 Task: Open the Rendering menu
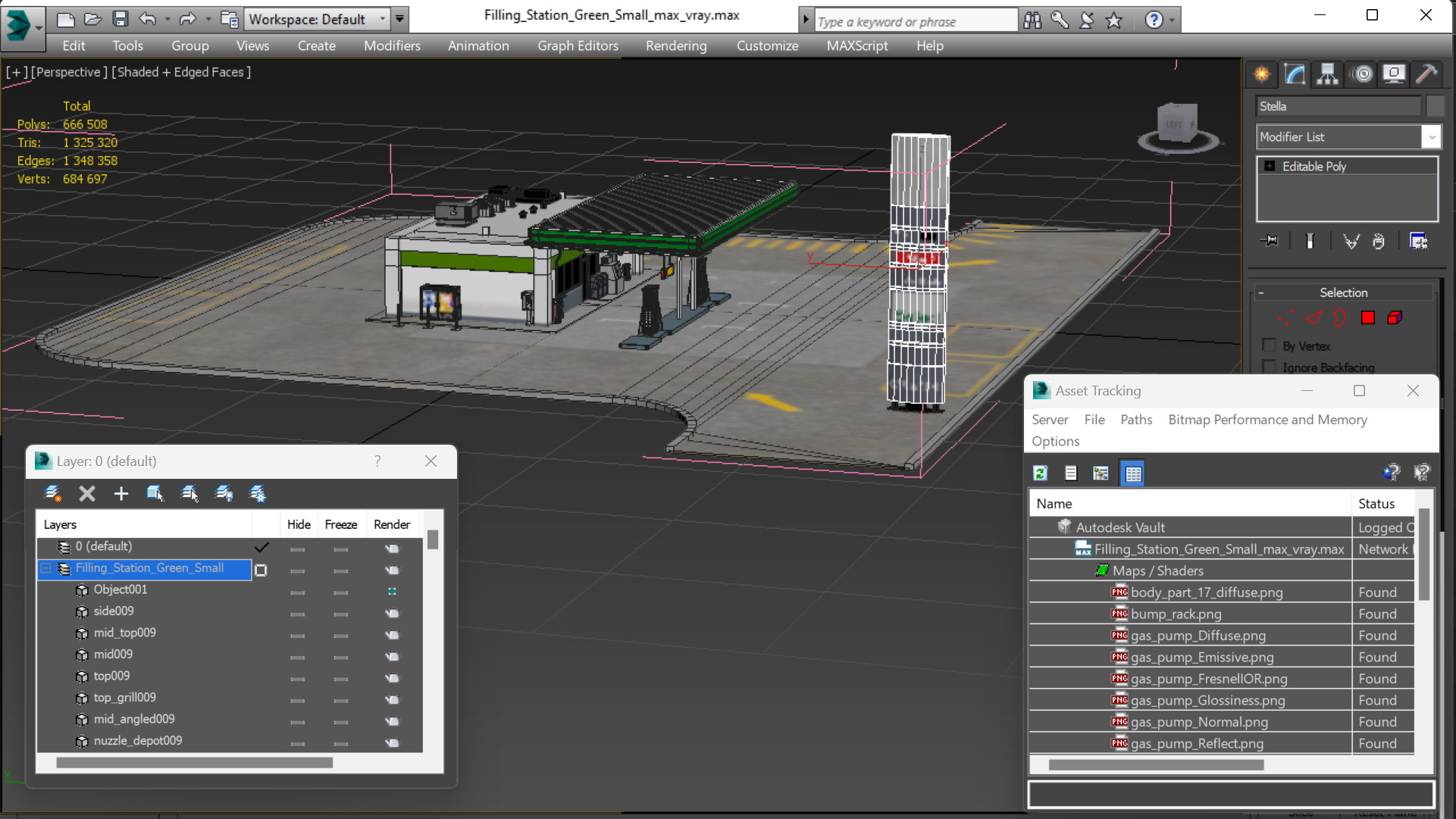point(676,45)
